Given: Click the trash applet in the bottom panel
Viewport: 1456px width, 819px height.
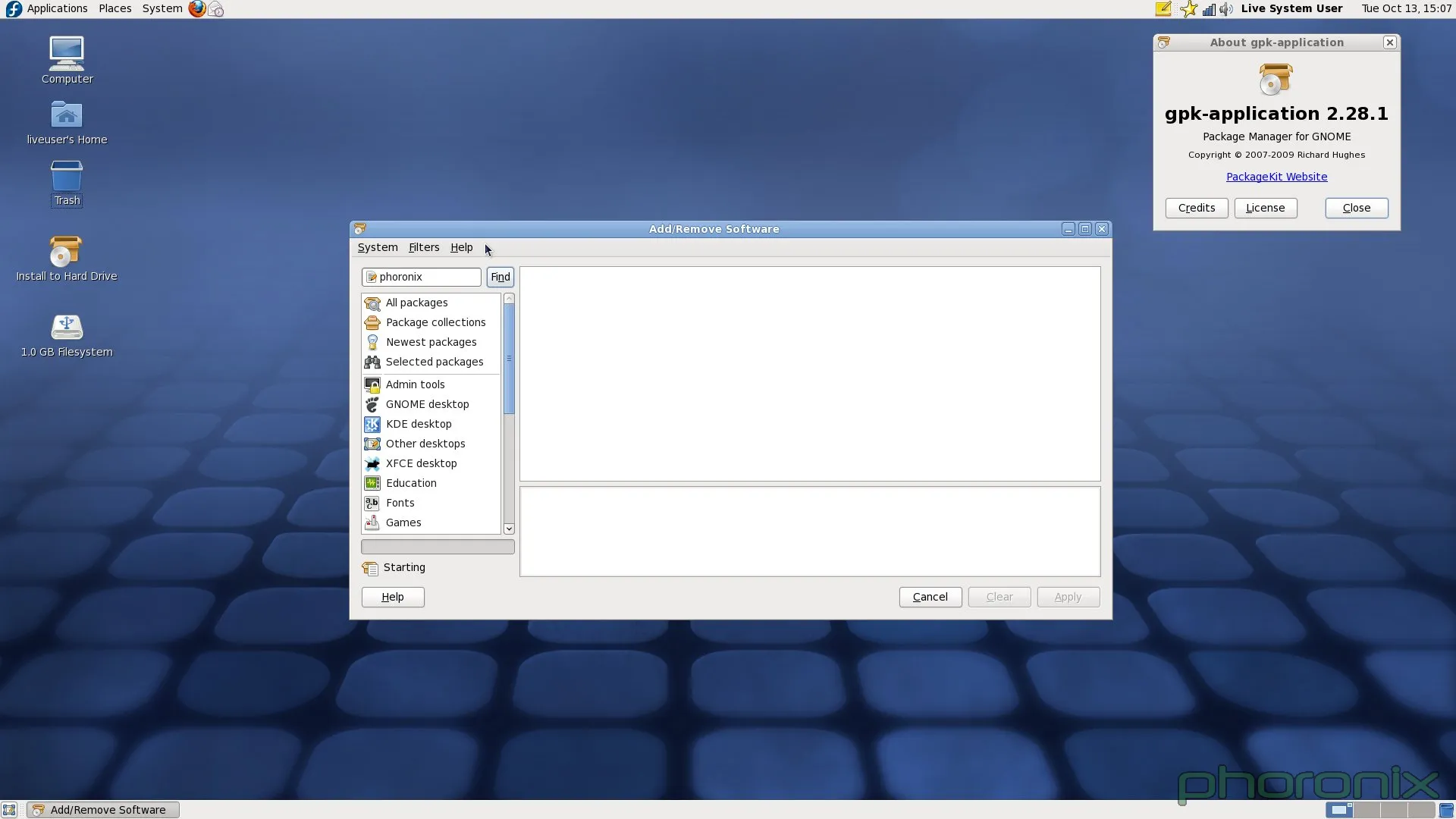Looking at the screenshot, I should [x=1446, y=810].
